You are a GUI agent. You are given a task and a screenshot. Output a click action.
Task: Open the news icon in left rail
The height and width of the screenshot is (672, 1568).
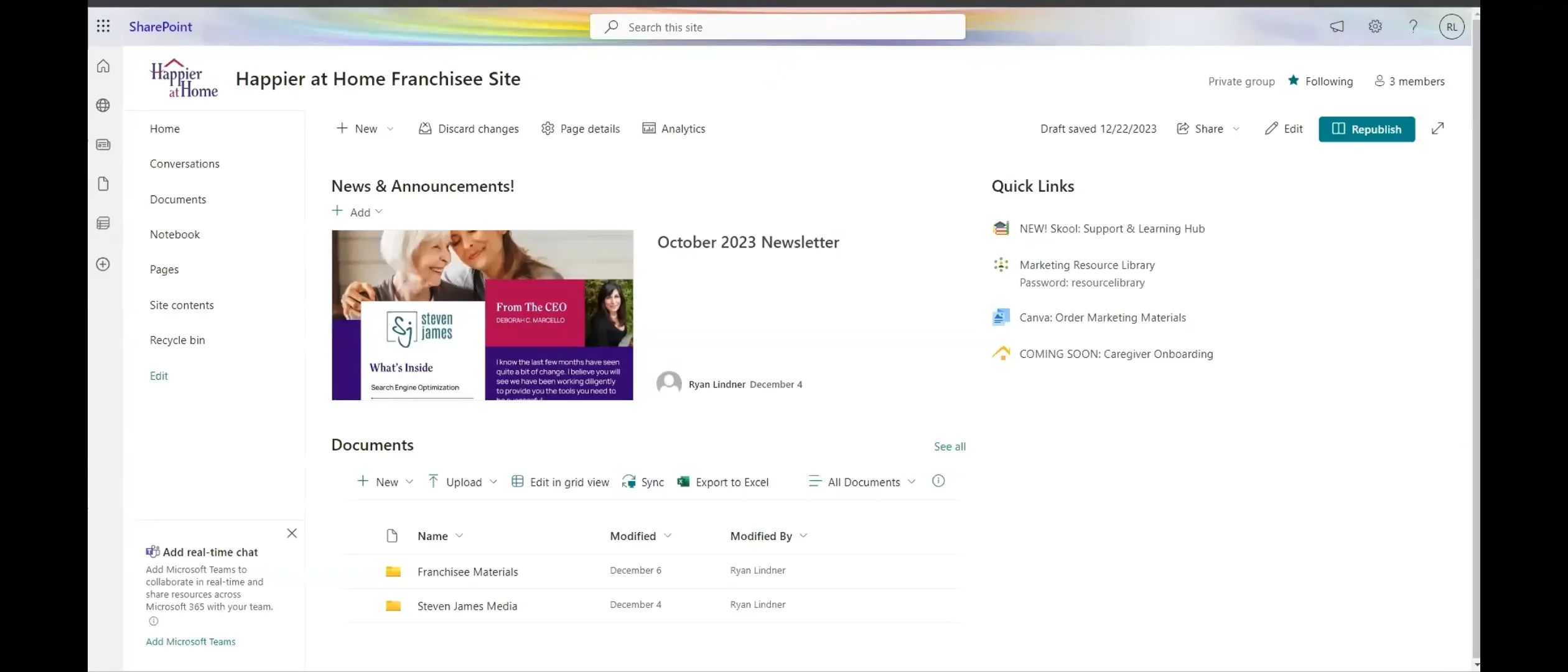[103, 144]
